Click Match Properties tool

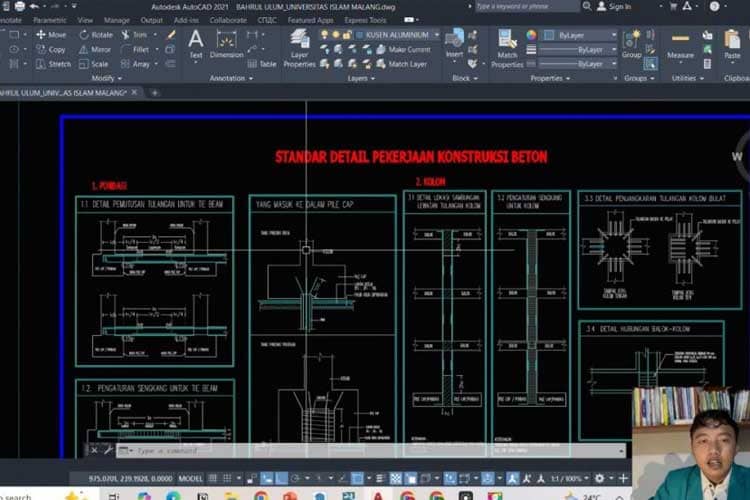point(507,48)
